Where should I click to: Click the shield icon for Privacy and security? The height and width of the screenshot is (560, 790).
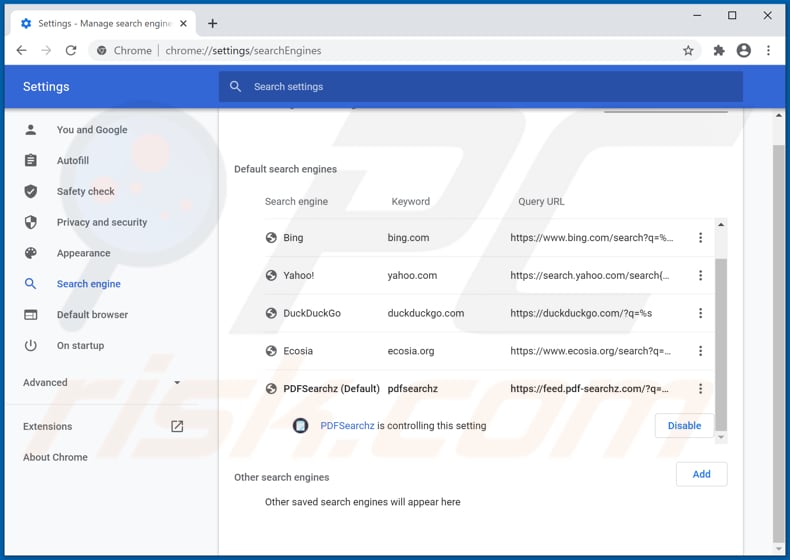(31, 222)
